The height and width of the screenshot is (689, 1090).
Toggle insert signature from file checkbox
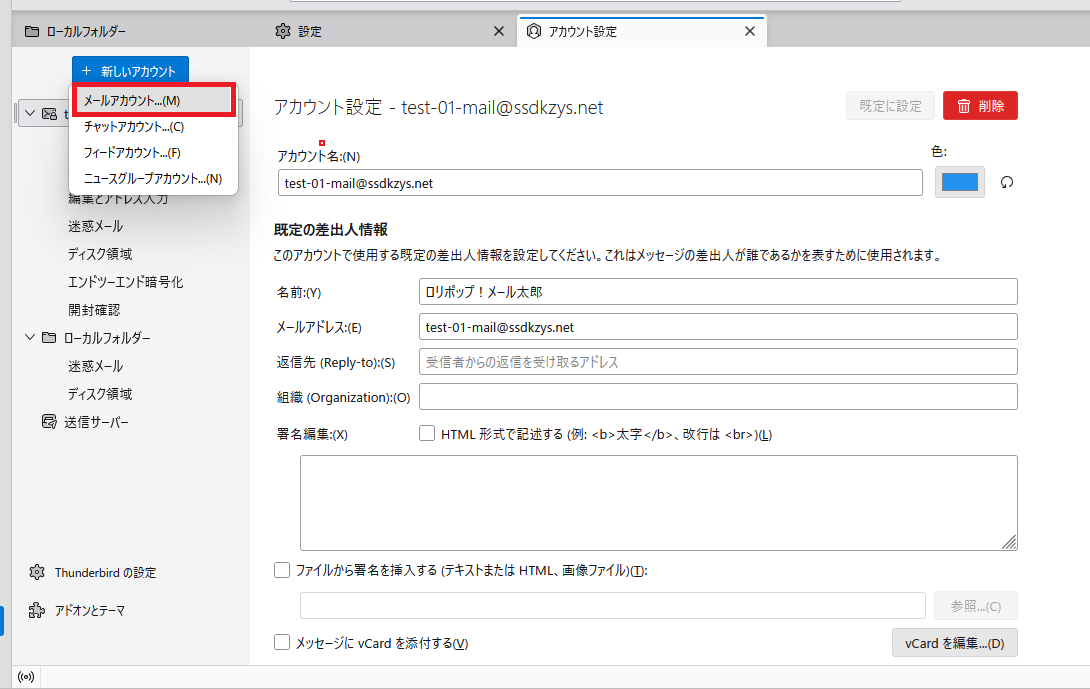click(282, 570)
